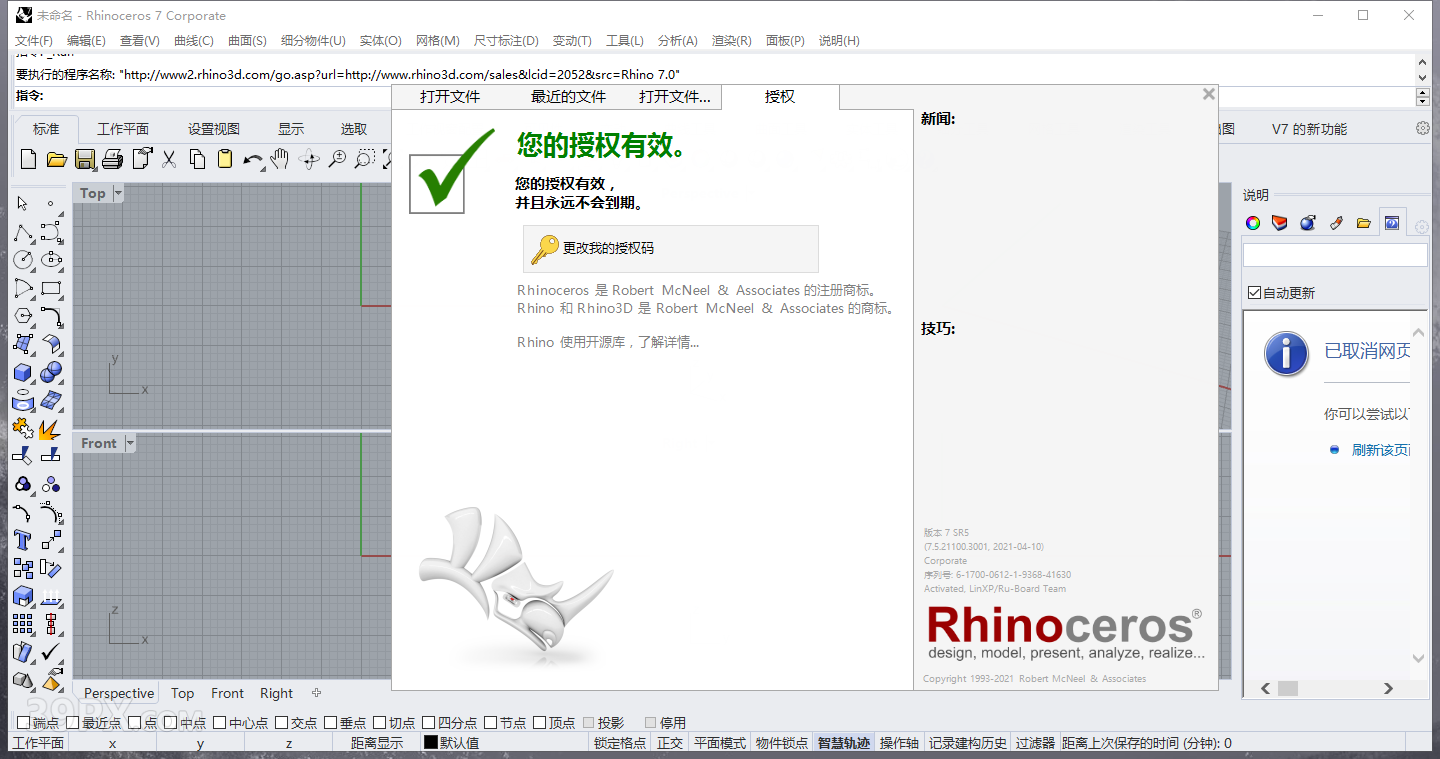Toggle 智慧轨迹 in the status bar

pos(844,743)
